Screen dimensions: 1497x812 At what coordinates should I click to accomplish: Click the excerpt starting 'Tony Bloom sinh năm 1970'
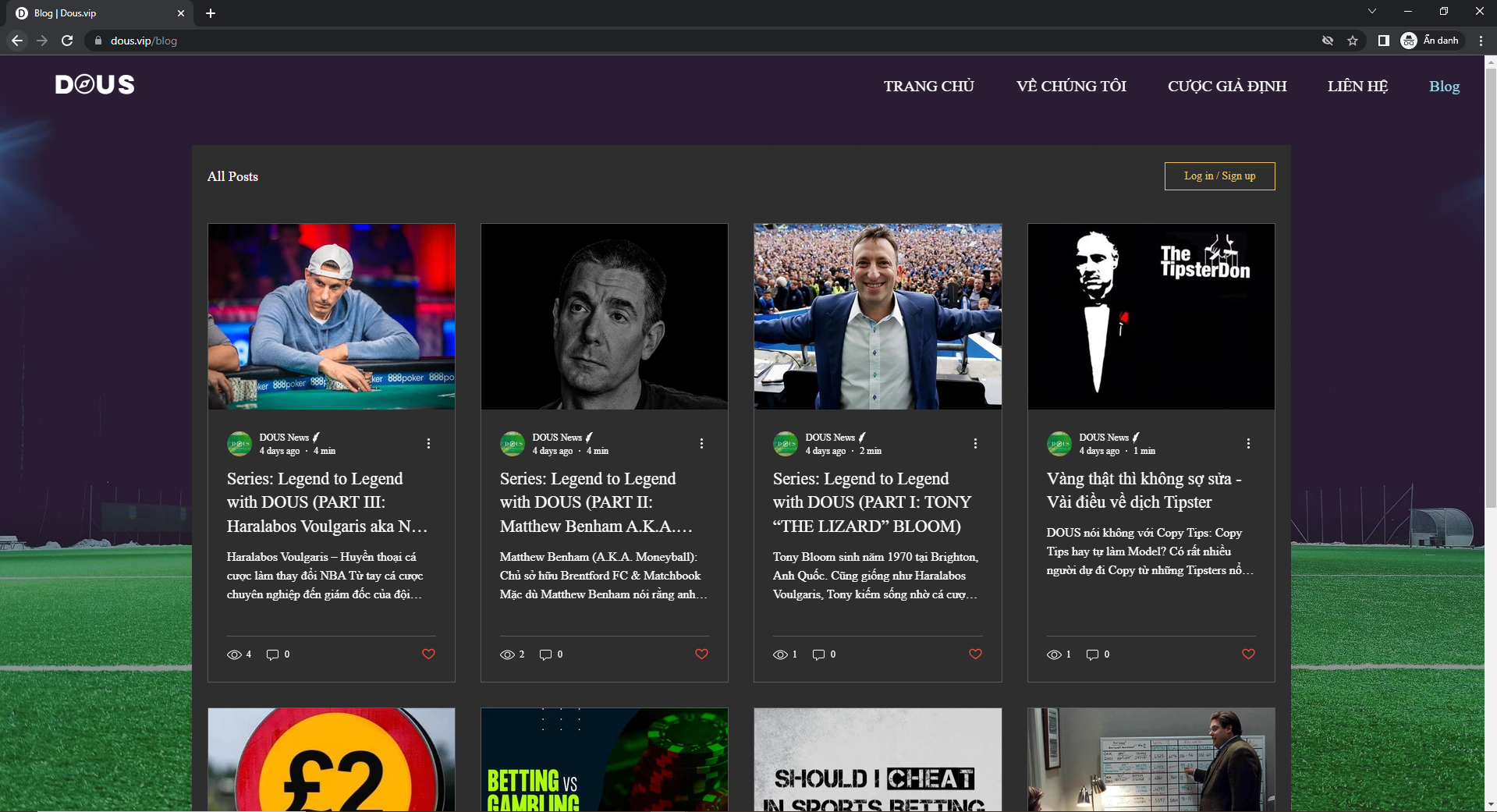(x=876, y=576)
